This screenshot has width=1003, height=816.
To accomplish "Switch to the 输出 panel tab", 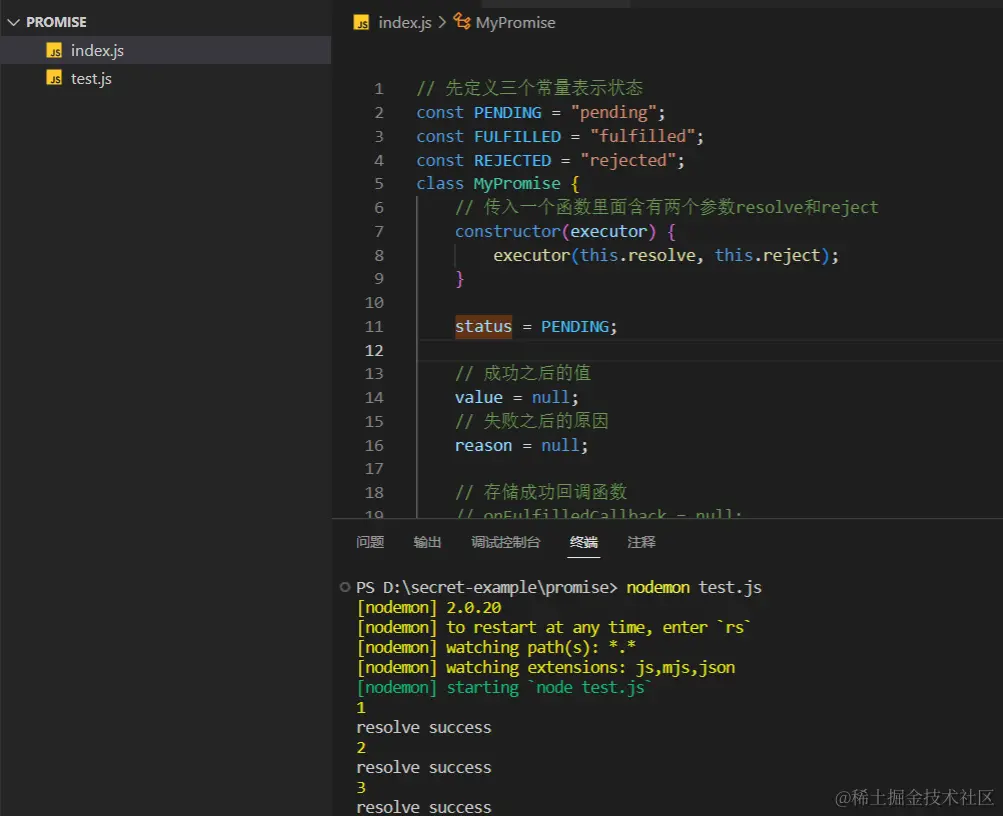I will coord(427,542).
